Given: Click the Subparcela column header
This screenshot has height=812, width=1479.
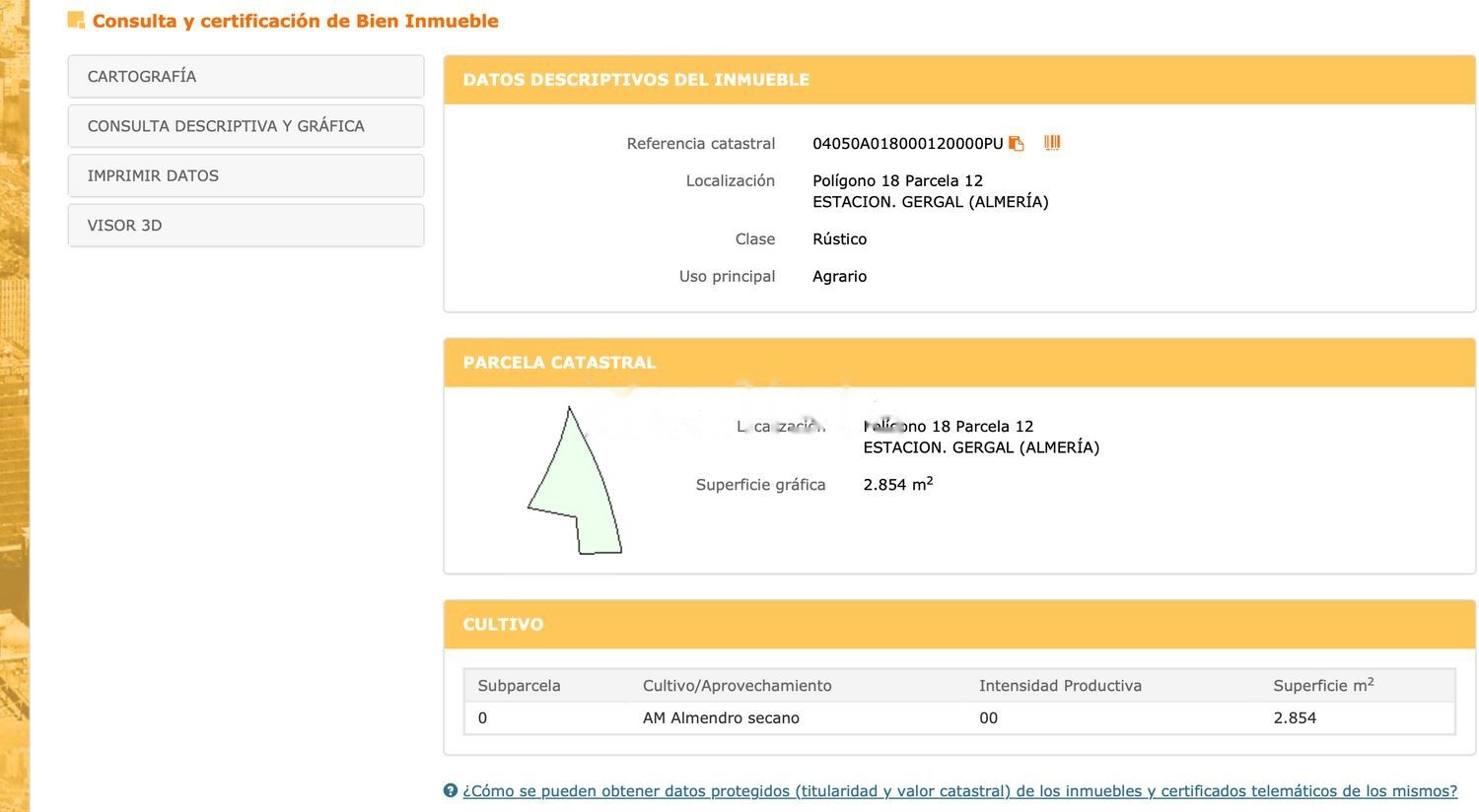Looking at the screenshot, I should point(519,686).
